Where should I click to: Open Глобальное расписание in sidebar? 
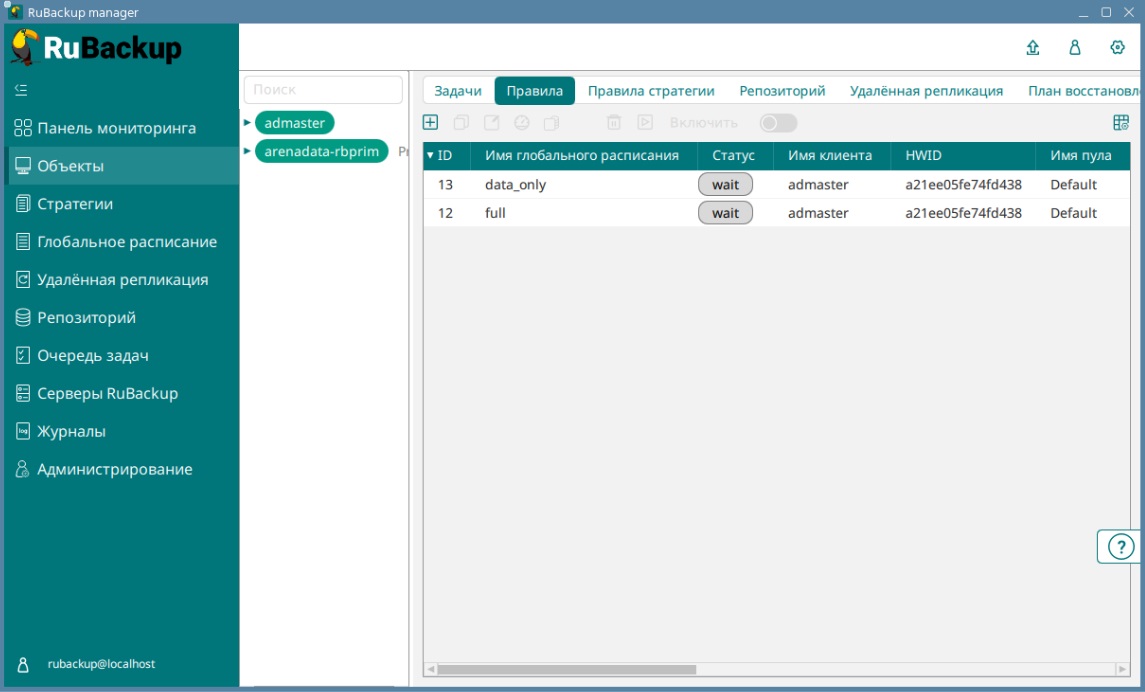click(x=126, y=242)
